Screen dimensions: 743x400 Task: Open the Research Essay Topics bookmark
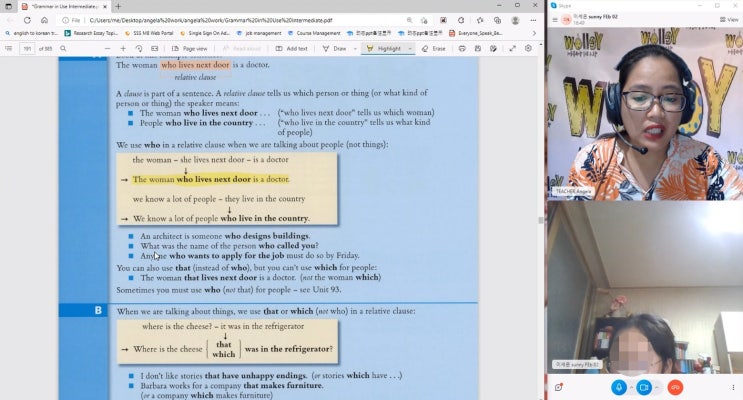(91, 33)
